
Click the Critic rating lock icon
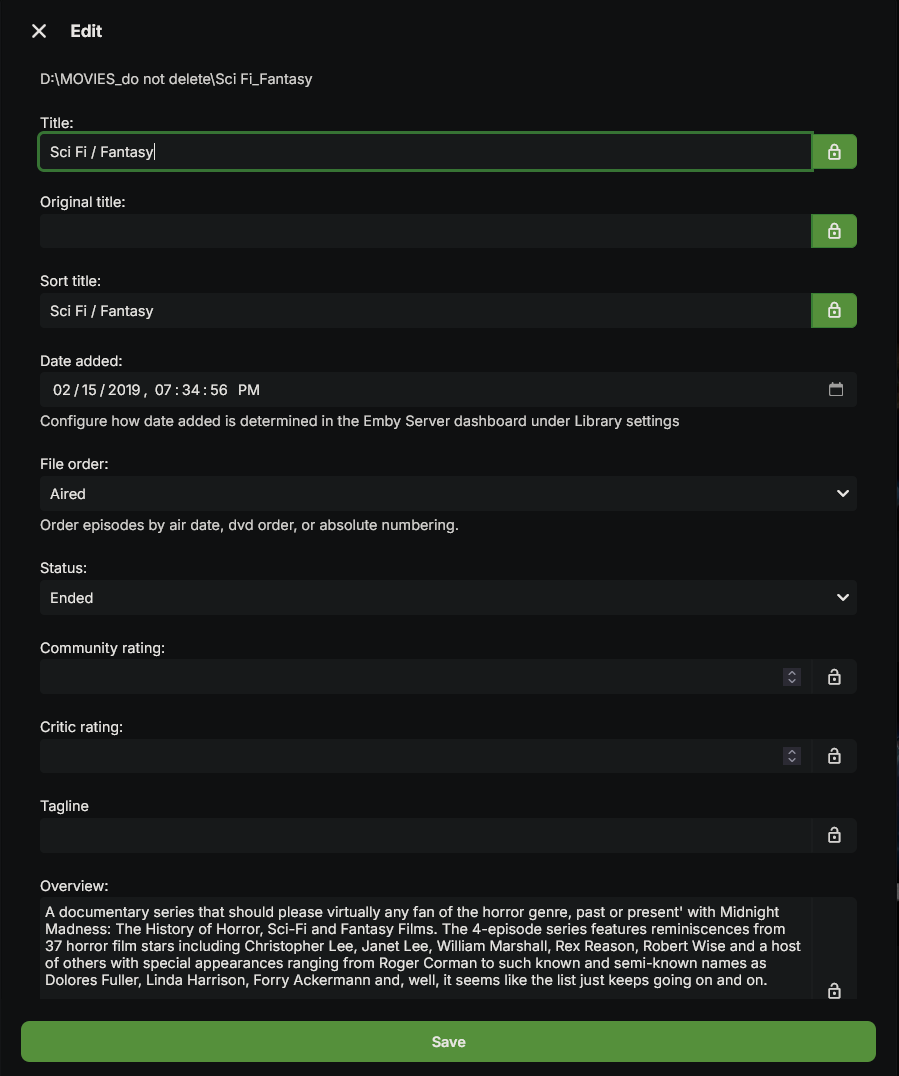tap(834, 756)
